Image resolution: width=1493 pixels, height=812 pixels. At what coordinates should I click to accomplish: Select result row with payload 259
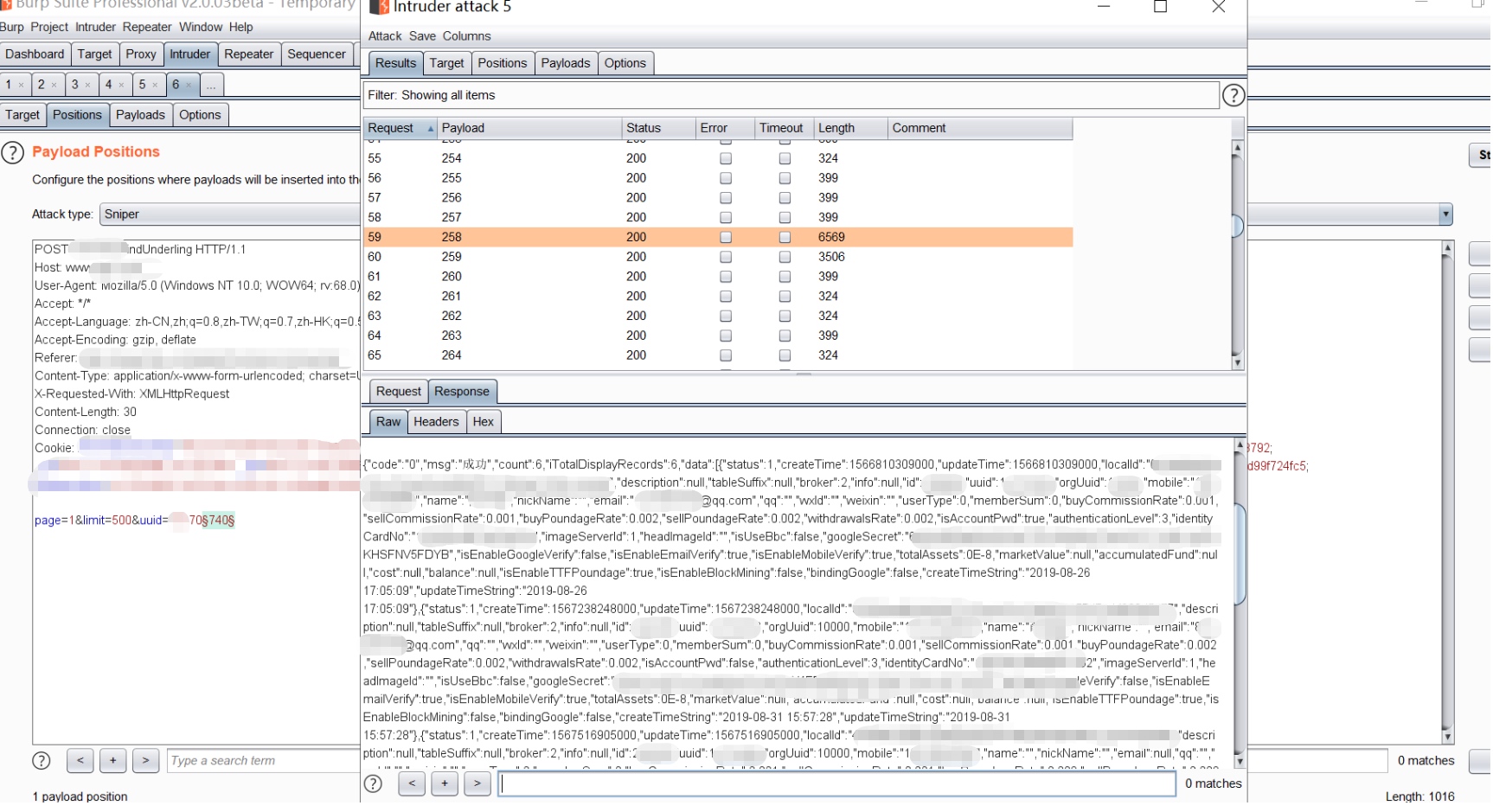(x=718, y=257)
